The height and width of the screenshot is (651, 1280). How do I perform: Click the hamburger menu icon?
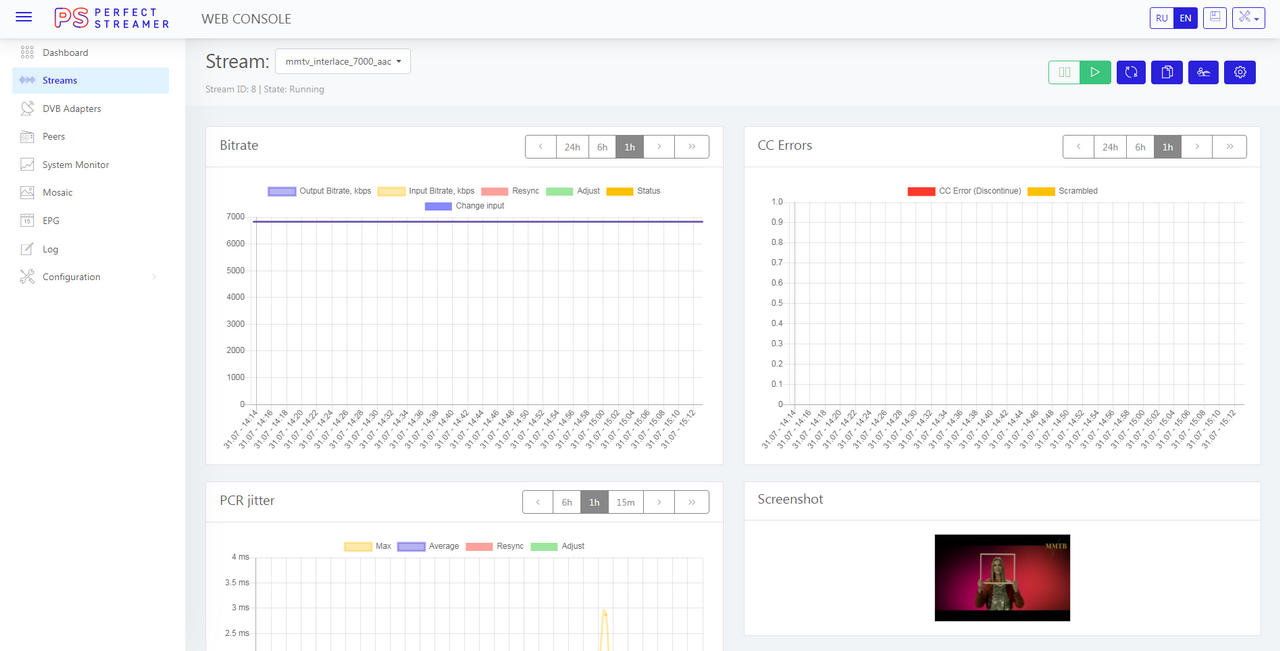tap(24, 18)
